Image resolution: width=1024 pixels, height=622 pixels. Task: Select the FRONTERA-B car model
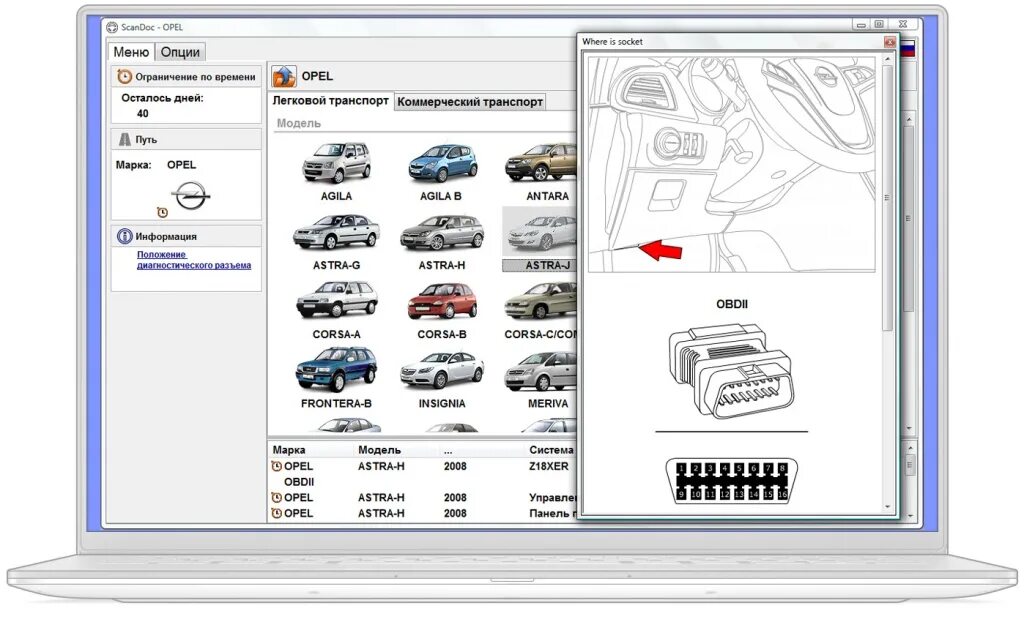coord(336,380)
